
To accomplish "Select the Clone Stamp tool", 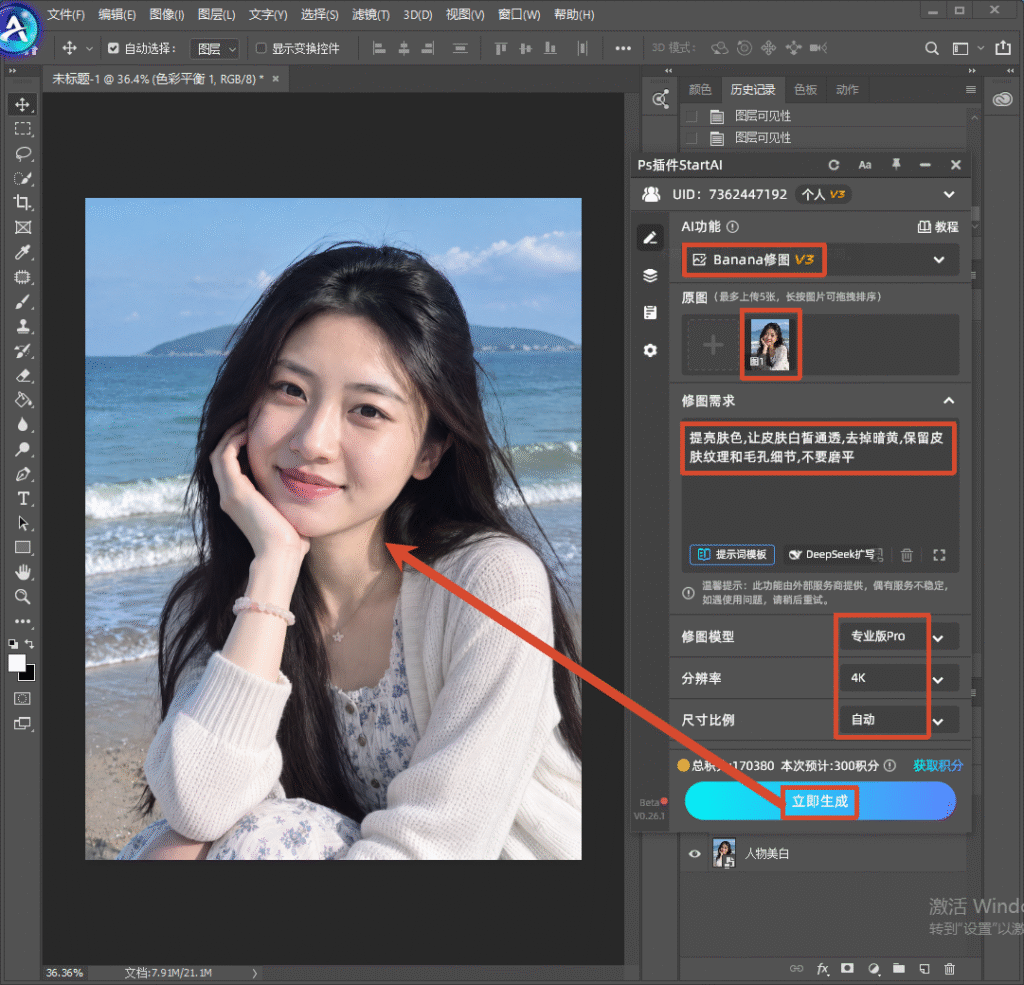I will coord(23,326).
